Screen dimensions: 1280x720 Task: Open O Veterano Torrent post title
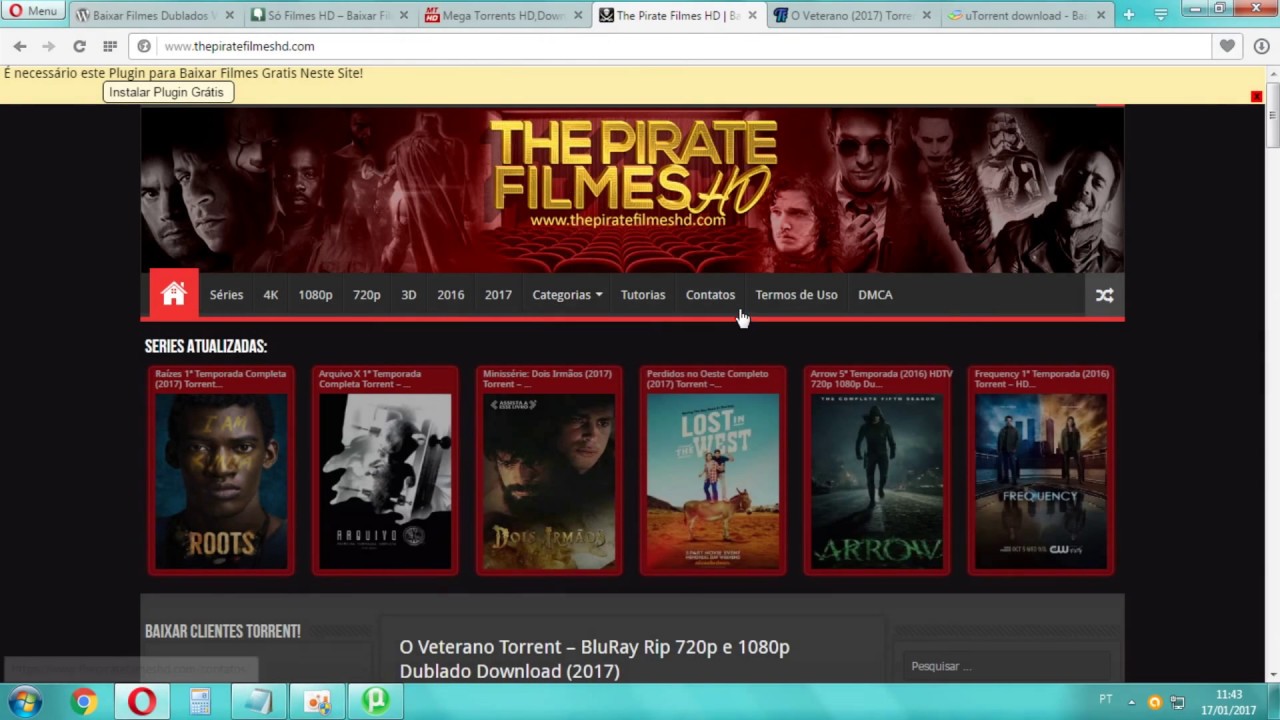[594, 659]
